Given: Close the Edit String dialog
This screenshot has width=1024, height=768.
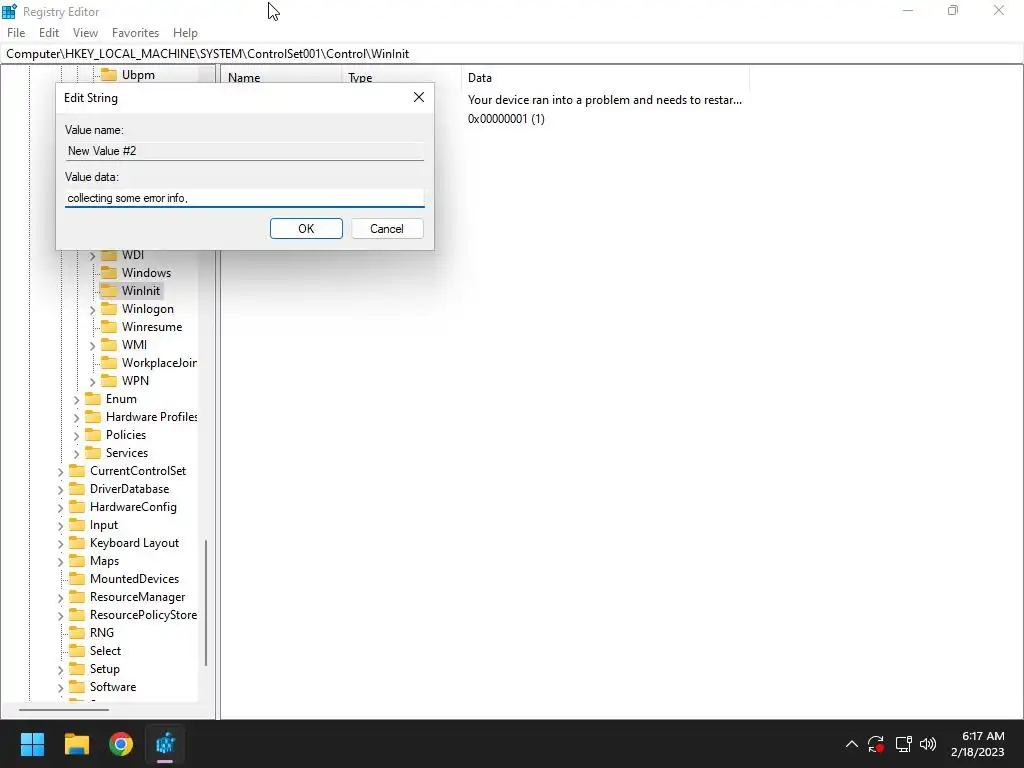Looking at the screenshot, I should coord(419,97).
